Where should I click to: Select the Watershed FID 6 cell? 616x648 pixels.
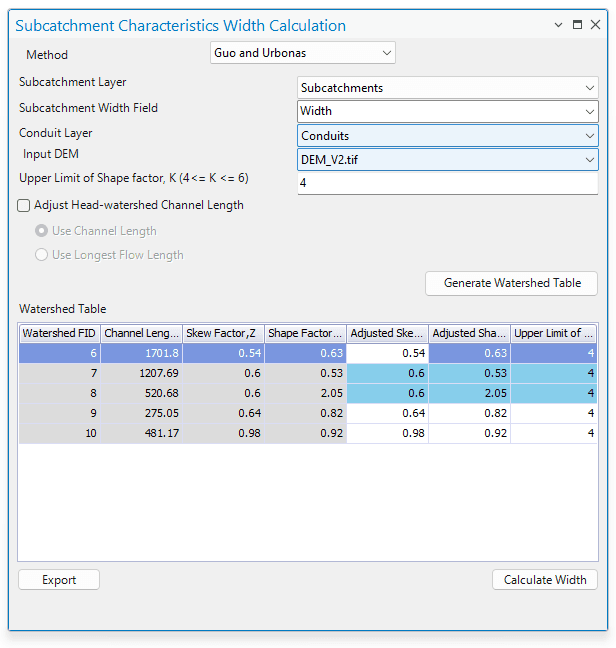tap(59, 353)
